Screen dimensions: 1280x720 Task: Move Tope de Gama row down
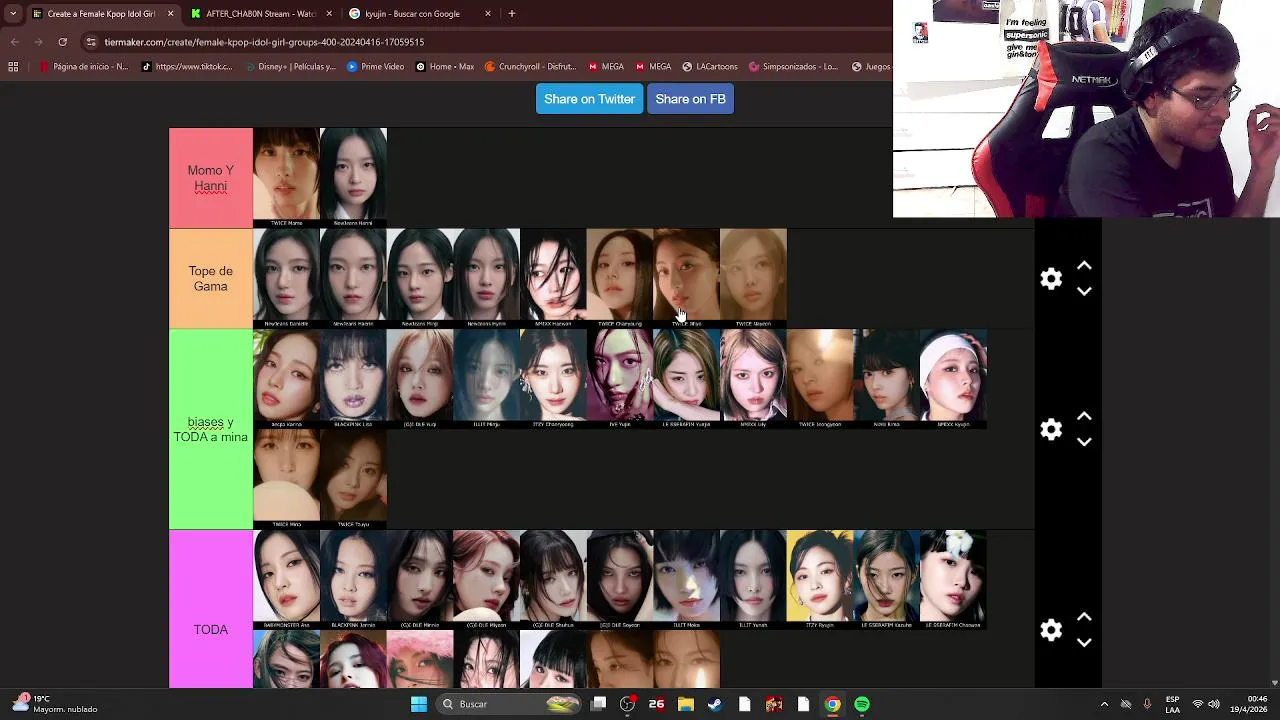[1084, 291]
